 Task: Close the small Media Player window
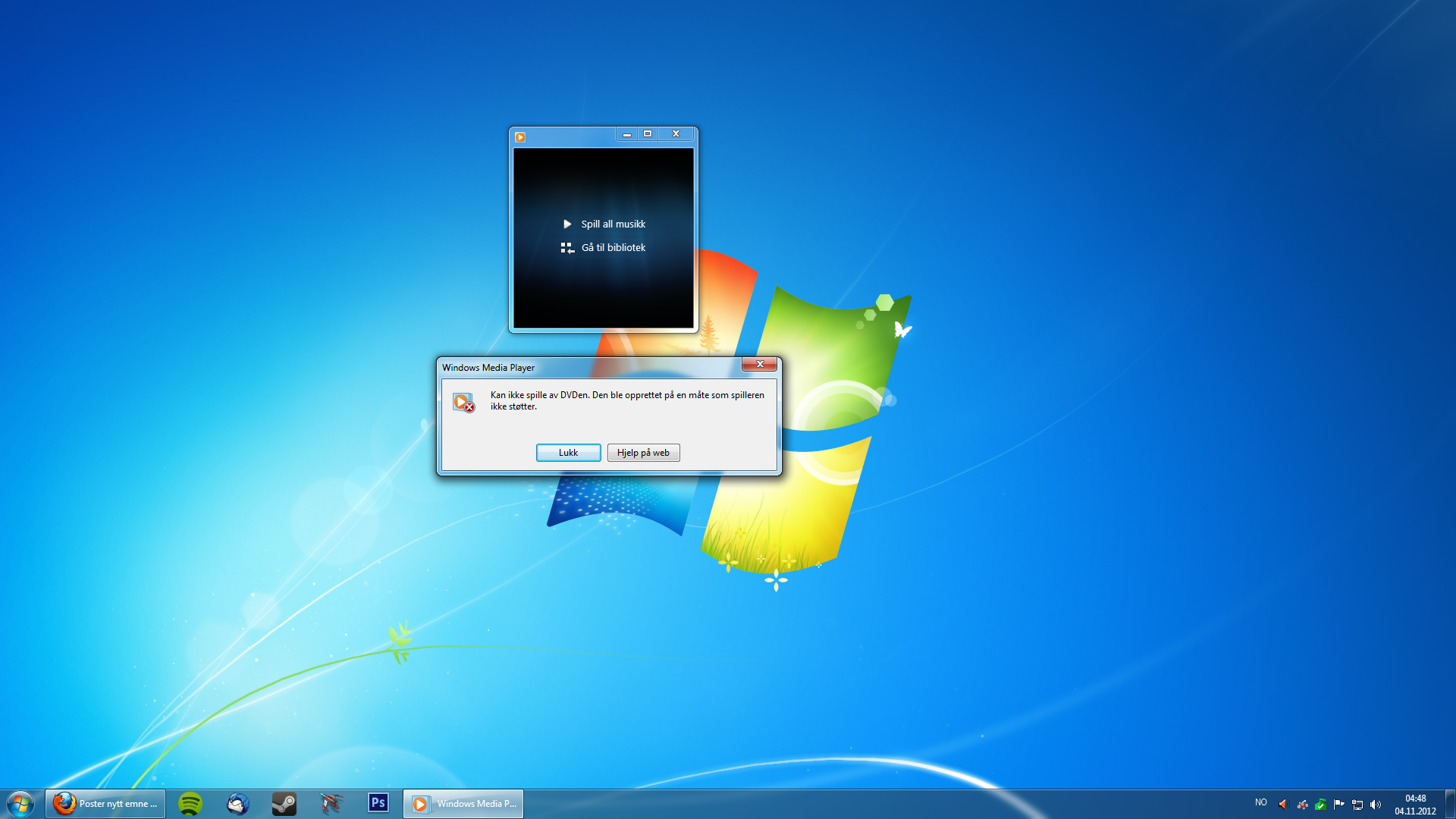point(676,133)
